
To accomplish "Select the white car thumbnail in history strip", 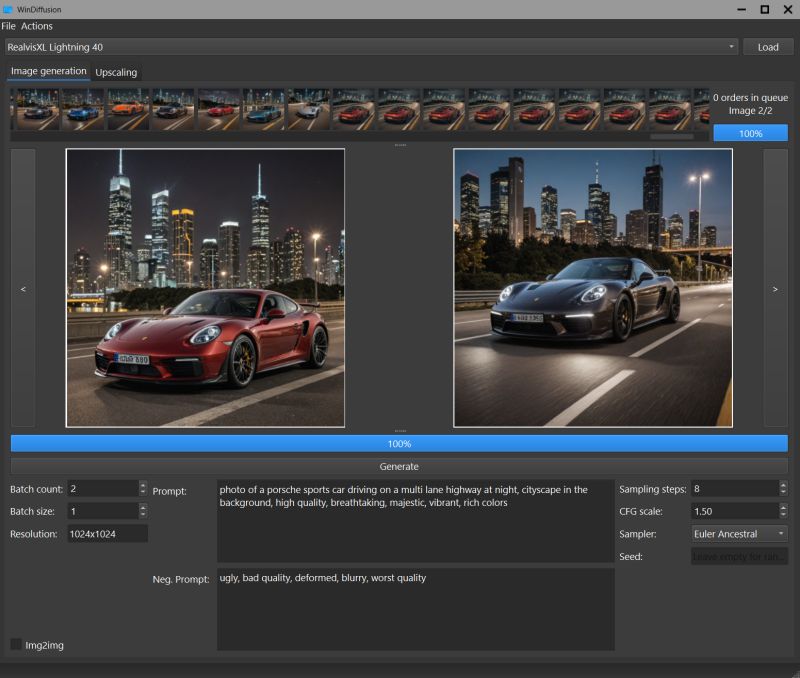I will 308,109.
